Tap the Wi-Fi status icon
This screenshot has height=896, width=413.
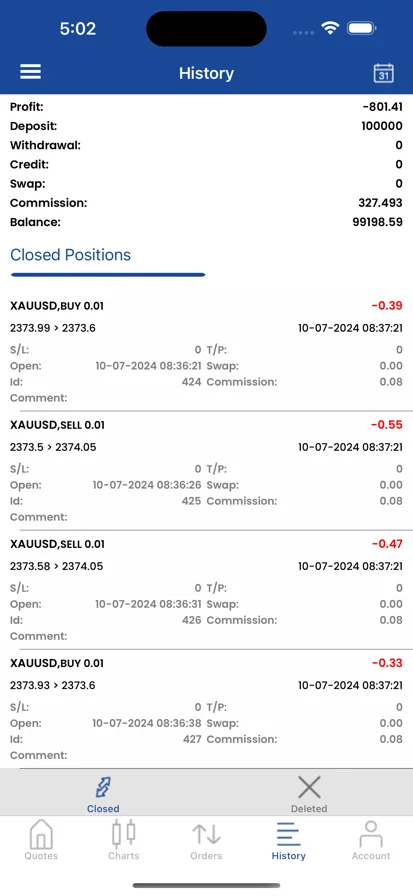click(x=330, y=29)
